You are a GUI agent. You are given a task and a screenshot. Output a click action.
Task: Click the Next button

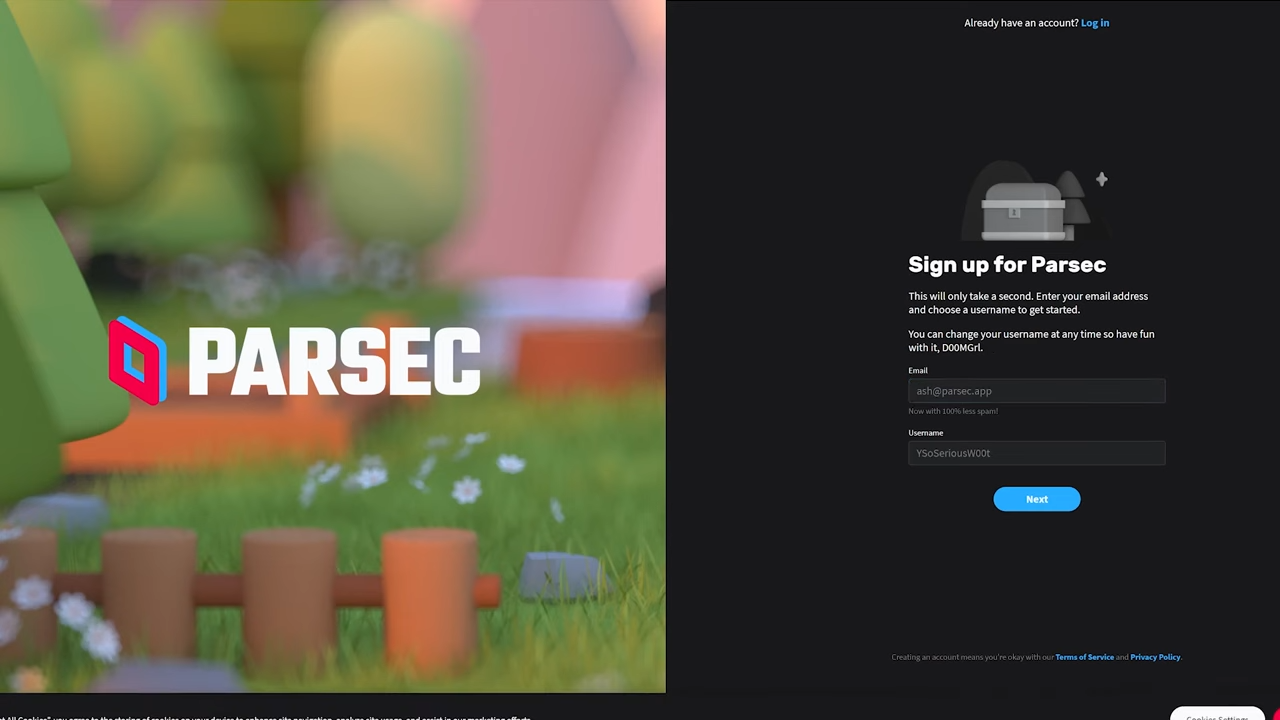(1036, 499)
